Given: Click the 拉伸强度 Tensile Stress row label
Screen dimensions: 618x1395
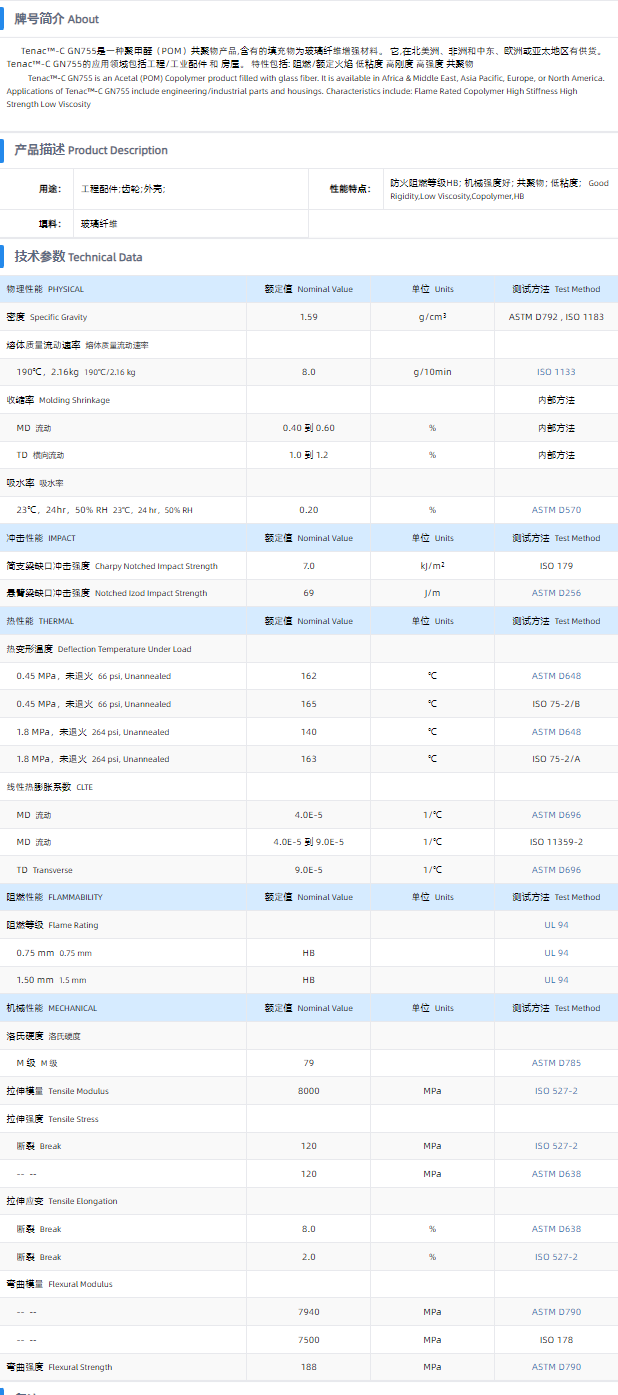Looking at the screenshot, I should (x=52, y=1119).
